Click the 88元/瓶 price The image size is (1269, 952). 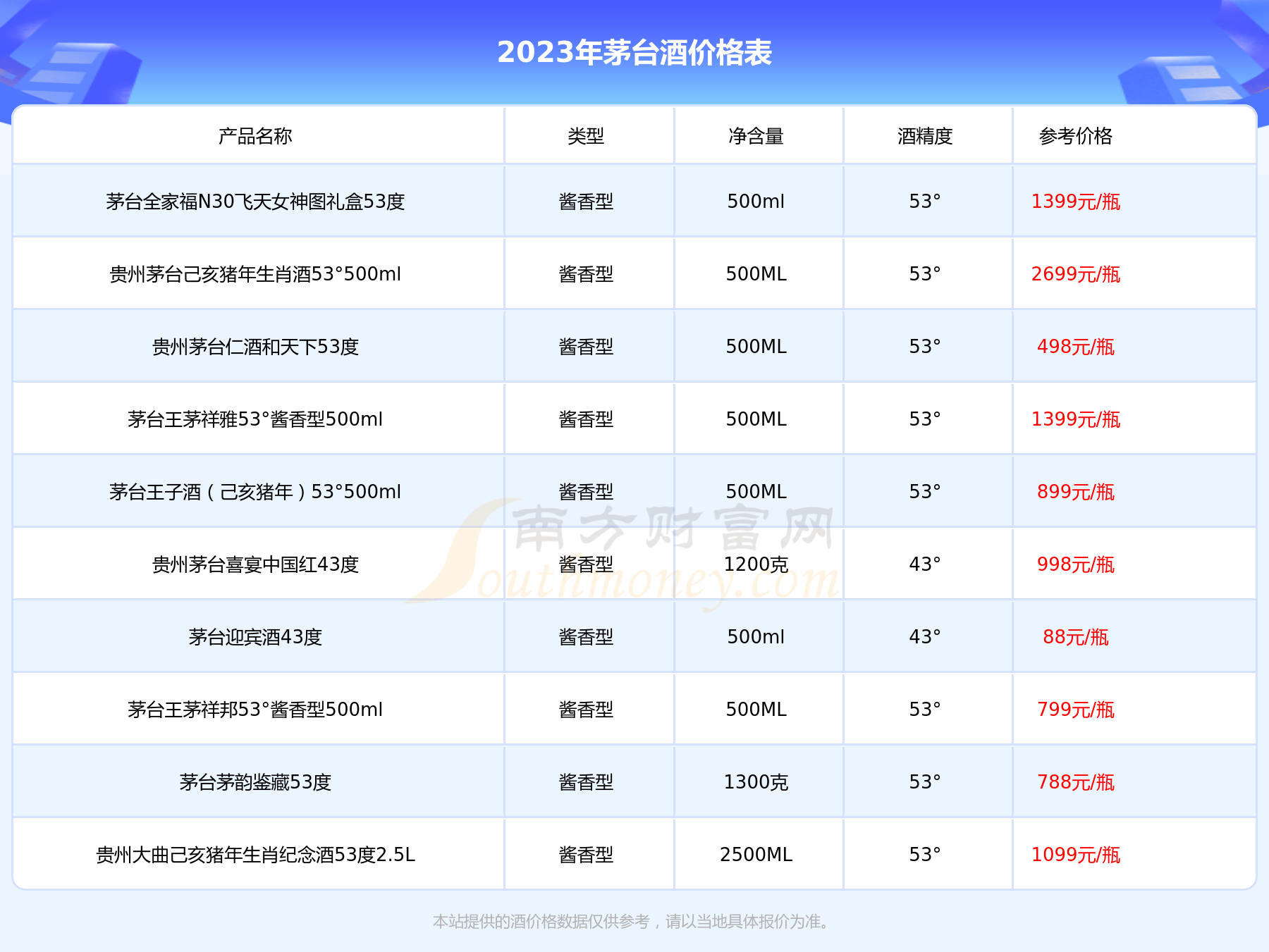(1075, 637)
